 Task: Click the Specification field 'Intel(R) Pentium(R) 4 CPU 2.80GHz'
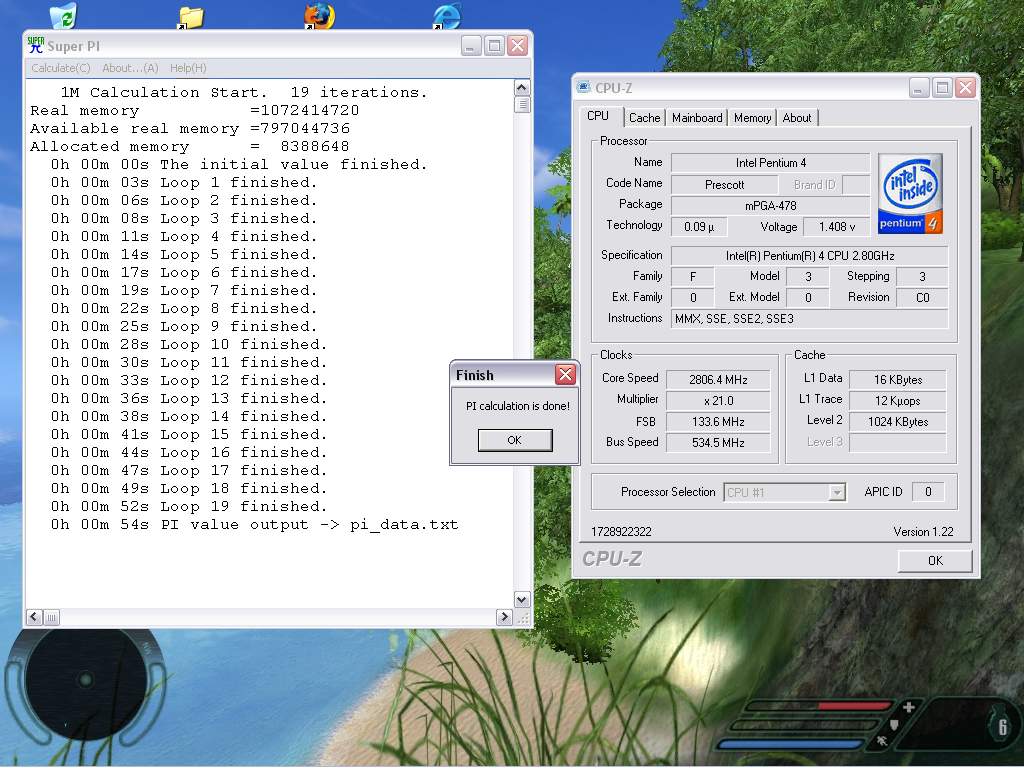click(810, 255)
